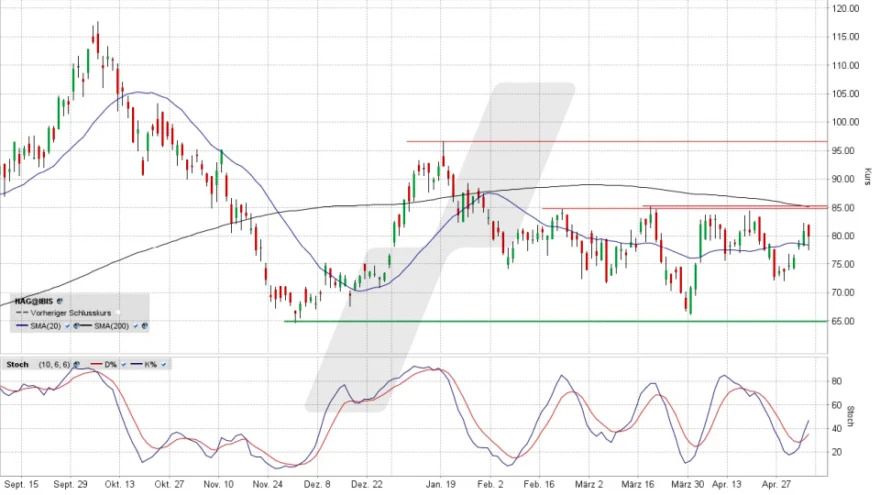Screen dimensions: 880x495
Task: Open settings icon beside HAG@IBIS ticker
Action: tap(59, 301)
